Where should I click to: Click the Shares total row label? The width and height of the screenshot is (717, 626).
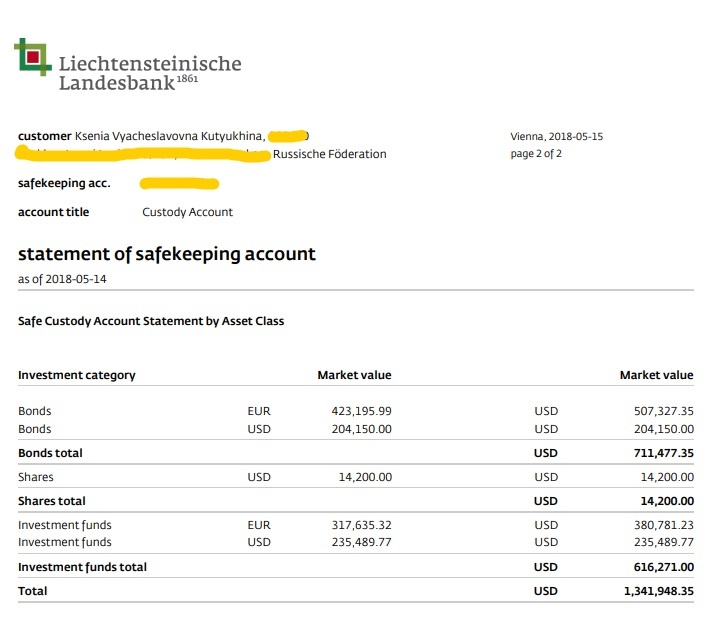[52, 501]
